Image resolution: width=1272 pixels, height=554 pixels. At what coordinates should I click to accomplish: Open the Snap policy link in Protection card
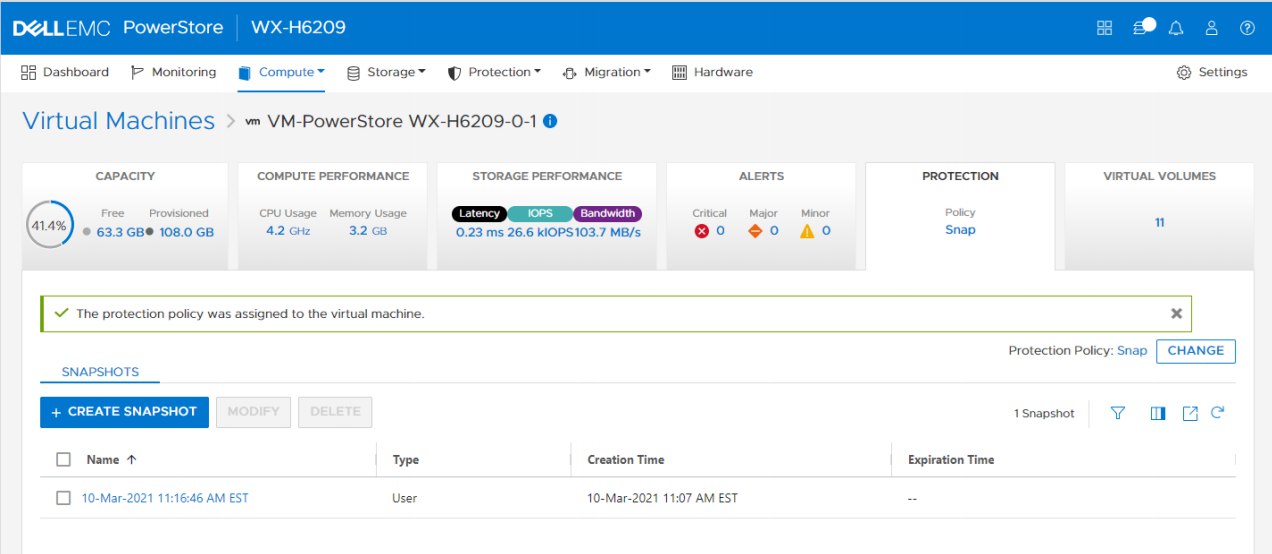960,230
